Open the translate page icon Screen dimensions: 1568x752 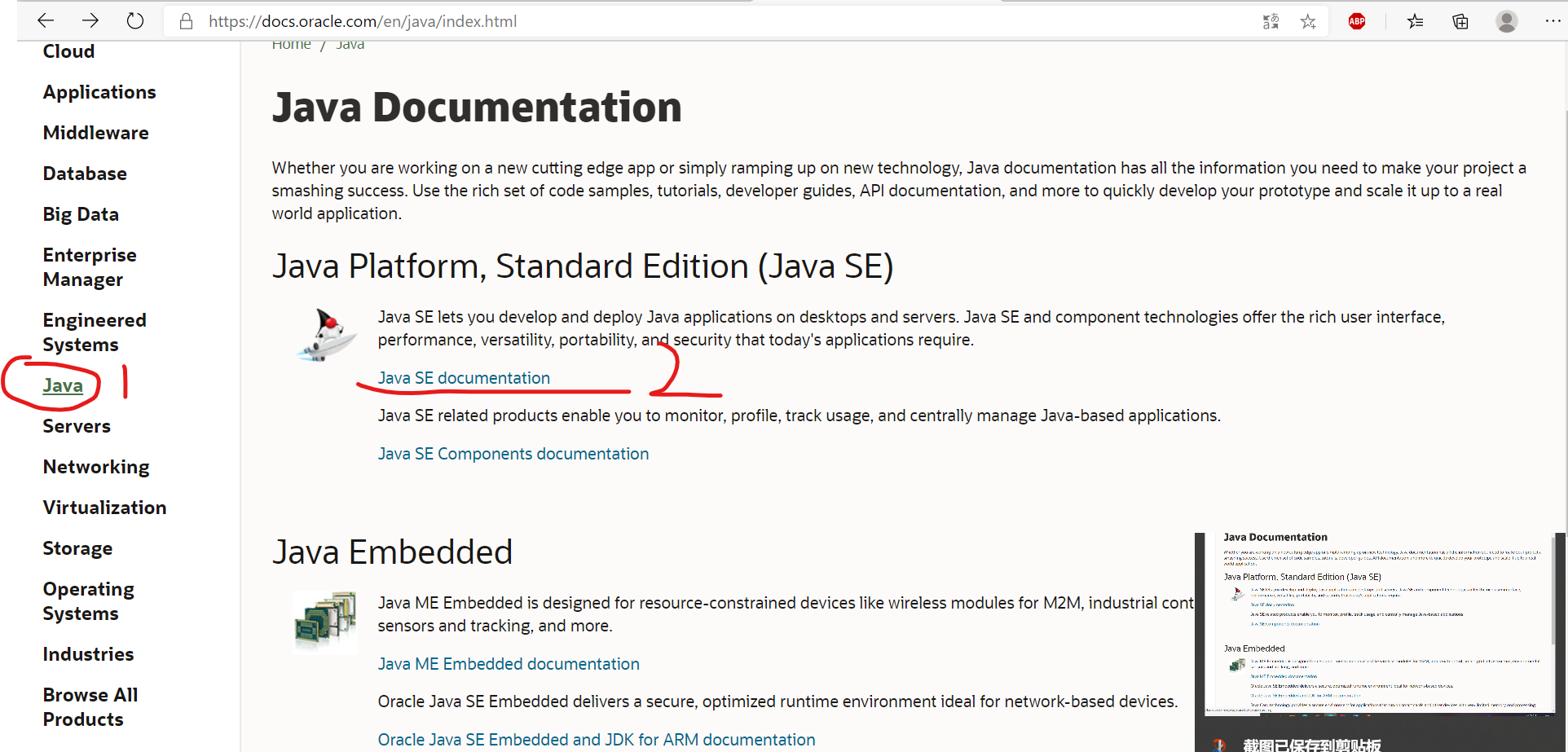1271,21
